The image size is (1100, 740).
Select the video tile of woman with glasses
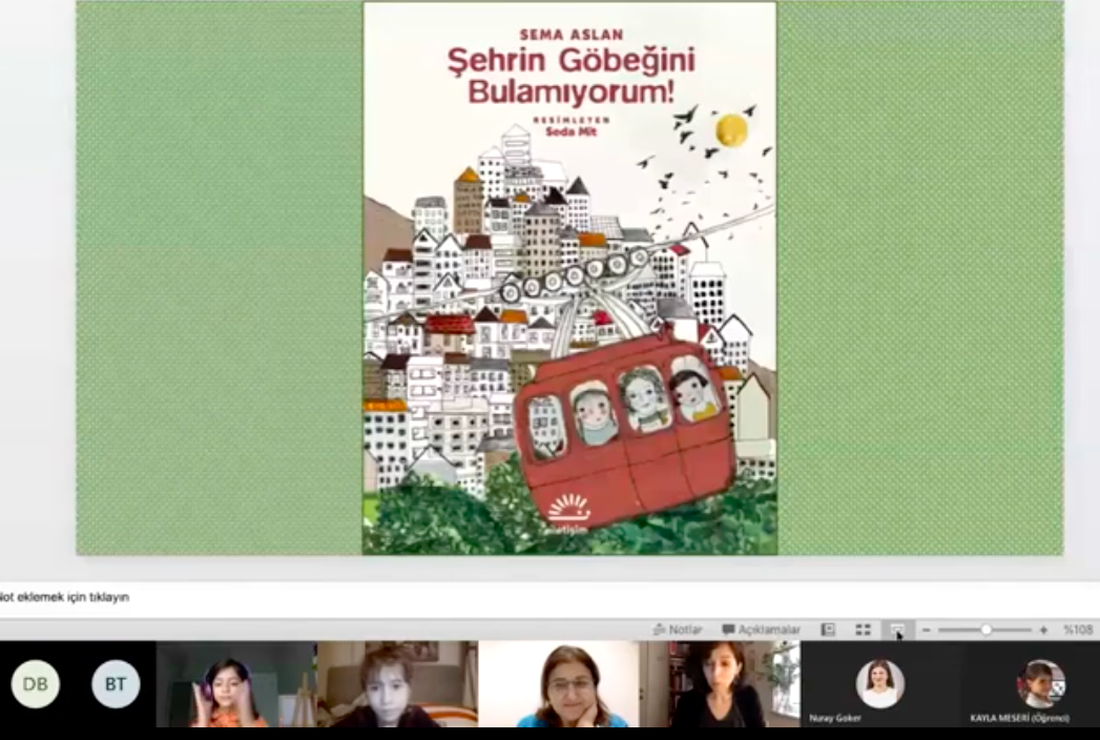559,684
